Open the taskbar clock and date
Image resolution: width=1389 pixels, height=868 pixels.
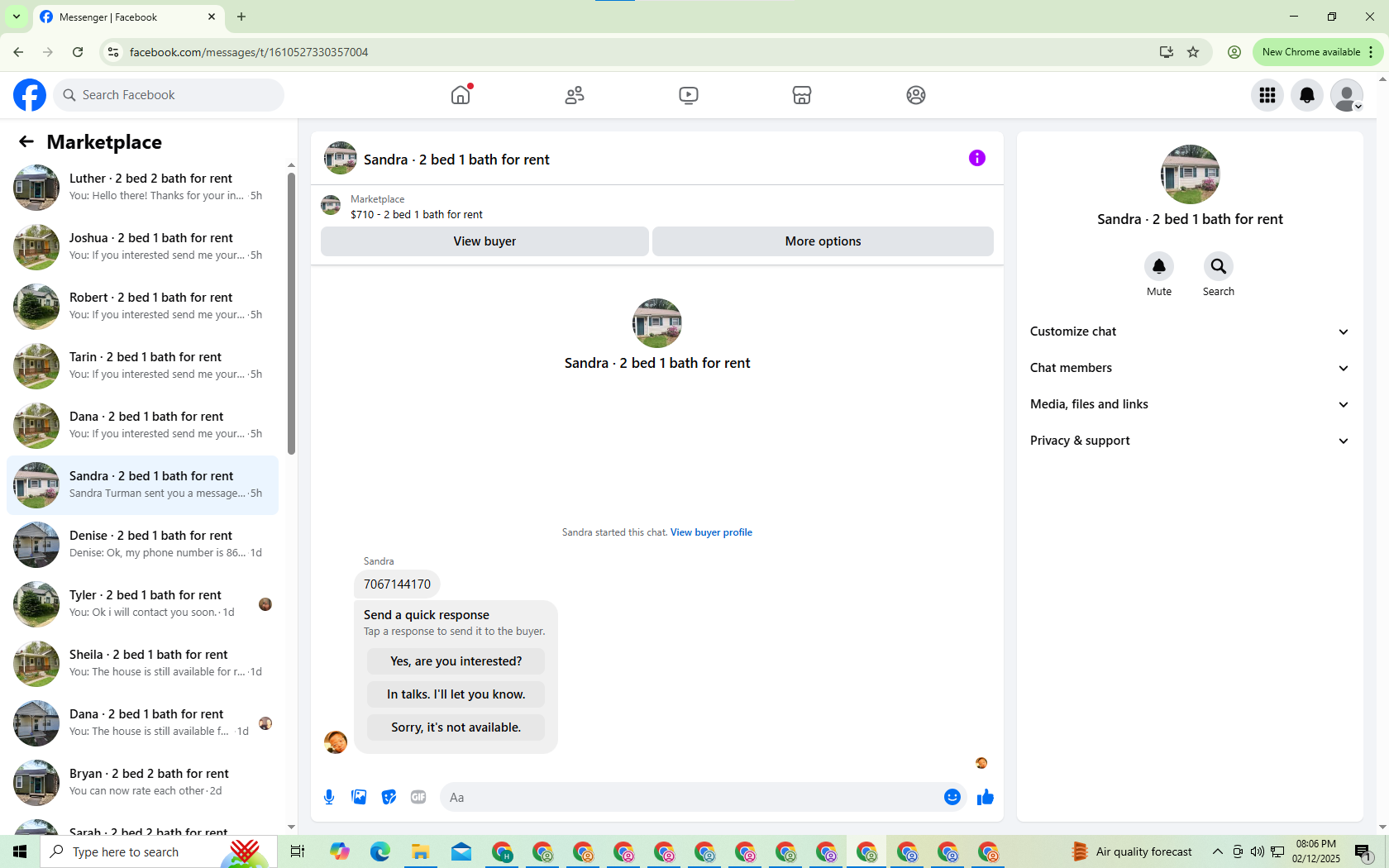pyautogui.click(x=1316, y=851)
